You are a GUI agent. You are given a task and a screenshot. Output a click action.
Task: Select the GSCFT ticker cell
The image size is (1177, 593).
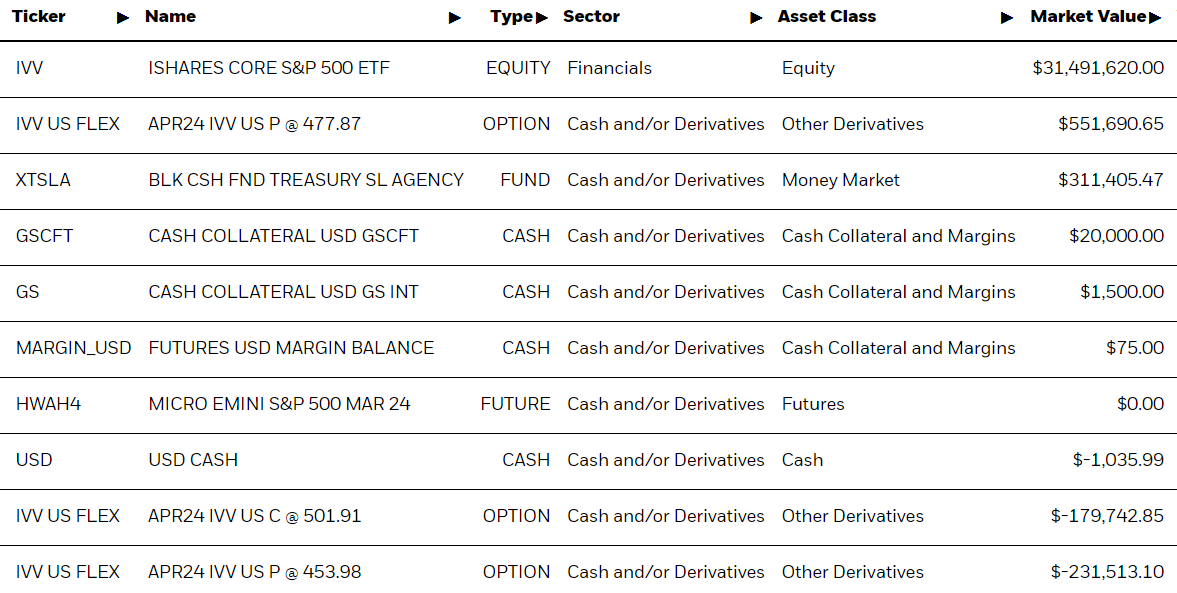[44, 236]
